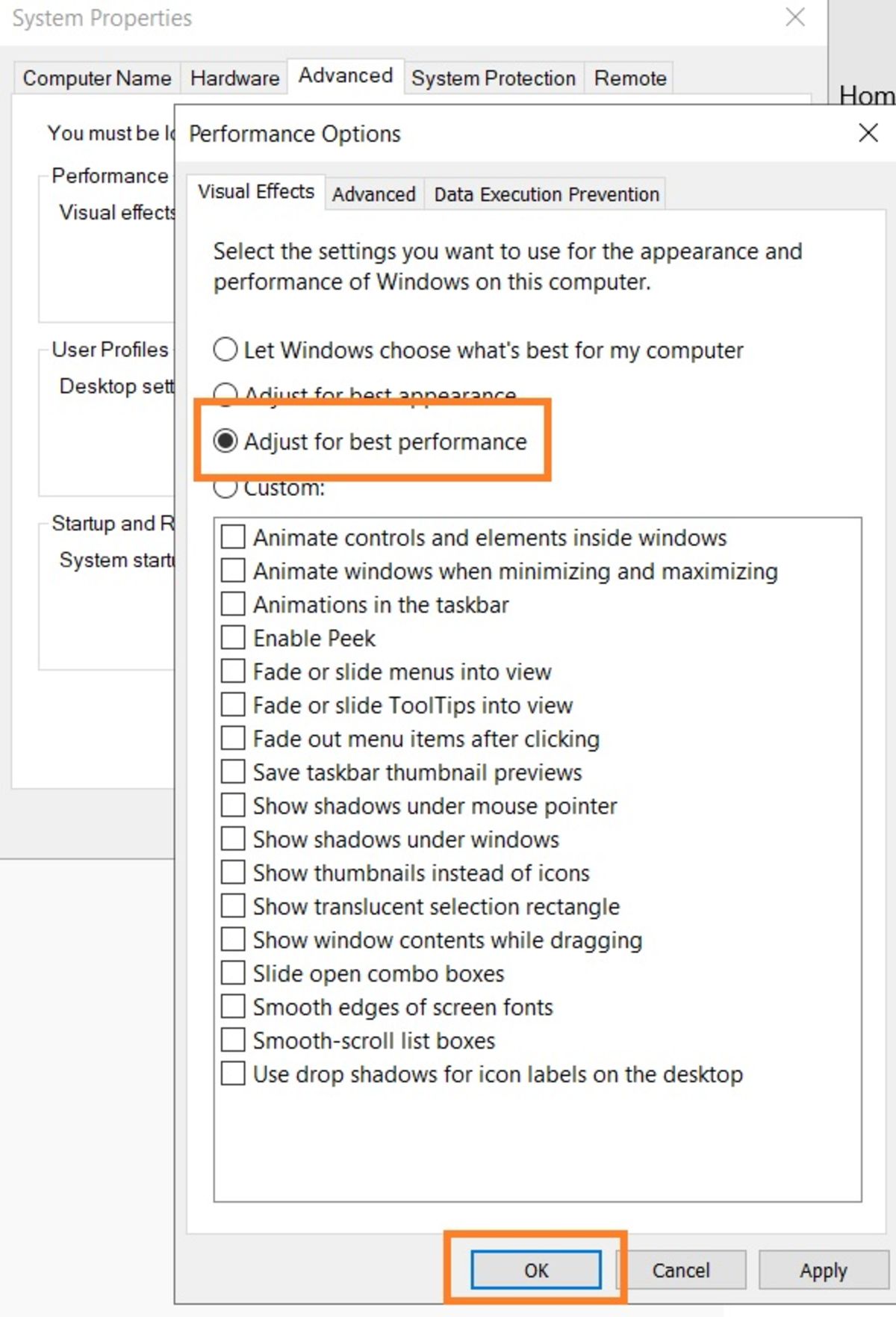Open the Advanced tab in Performance Options

(373, 194)
